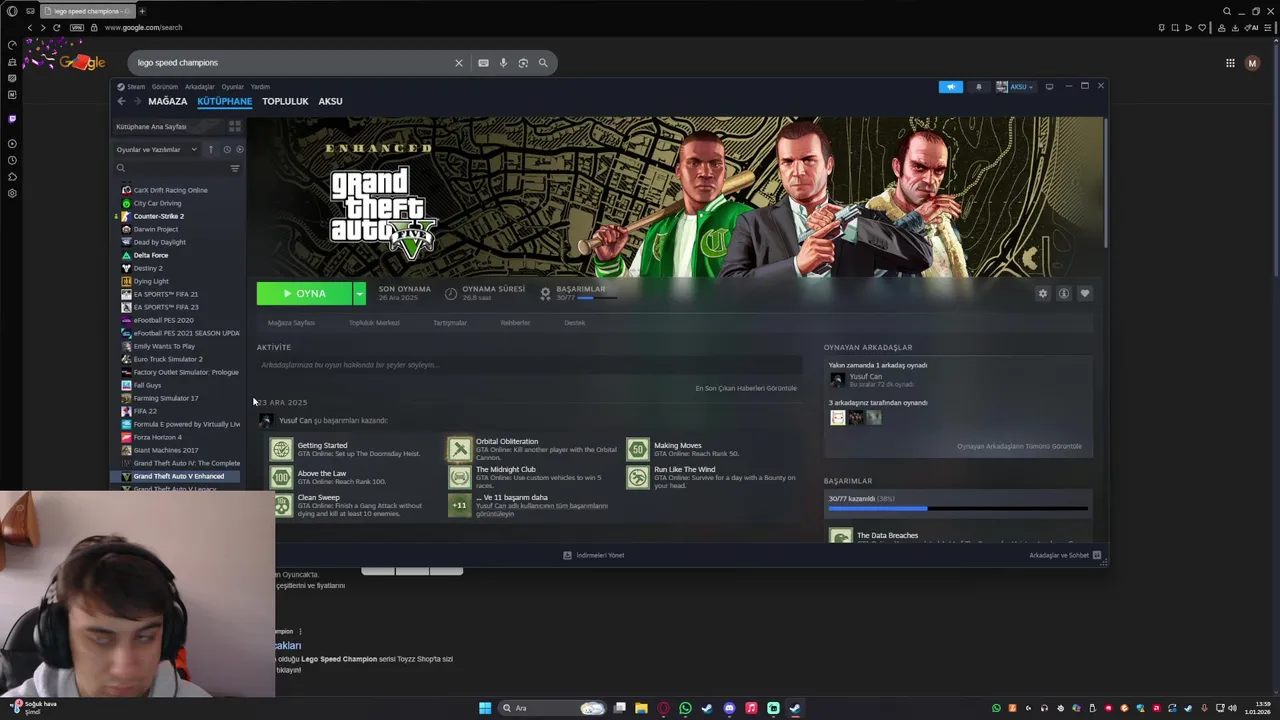Add GTA V to favorites with heart icon
The height and width of the screenshot is (720, 1280).
point(1085,293)
